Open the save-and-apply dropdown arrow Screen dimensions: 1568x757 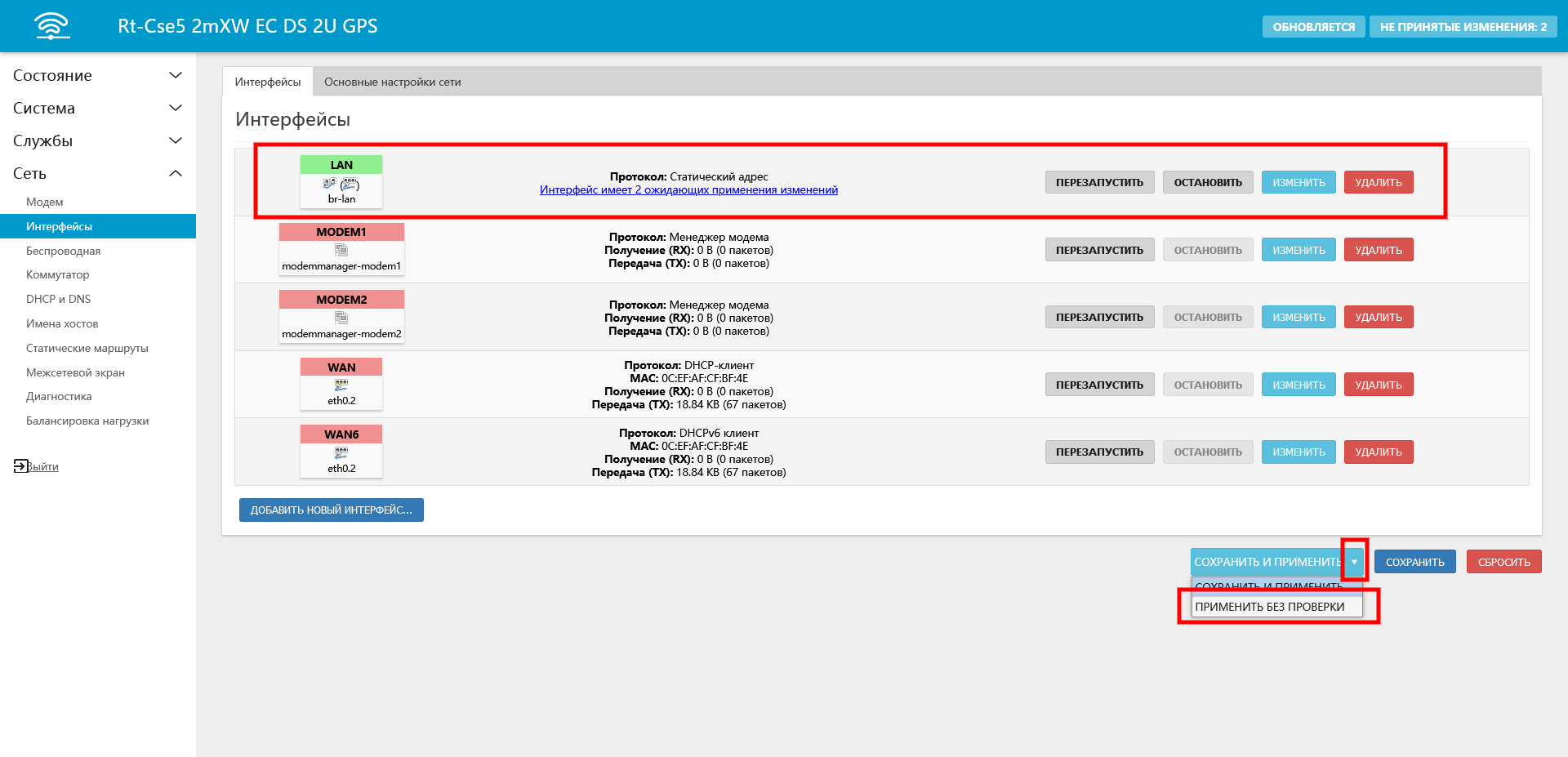pos(1354,562)
